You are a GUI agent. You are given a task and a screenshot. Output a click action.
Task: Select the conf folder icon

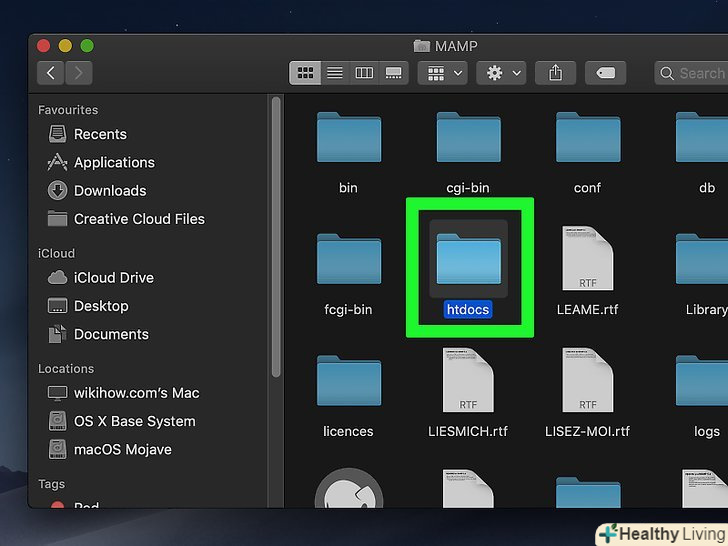[588, 137]
